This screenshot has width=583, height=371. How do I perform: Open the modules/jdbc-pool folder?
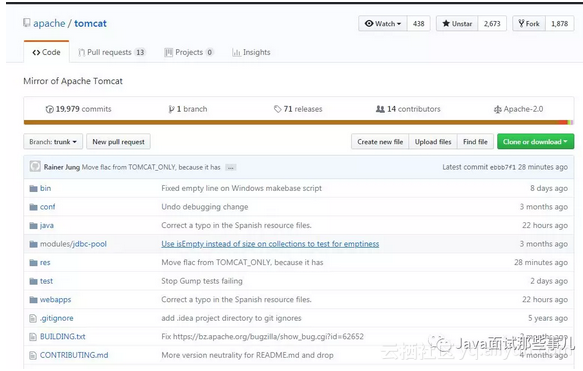tap(73, 244)
